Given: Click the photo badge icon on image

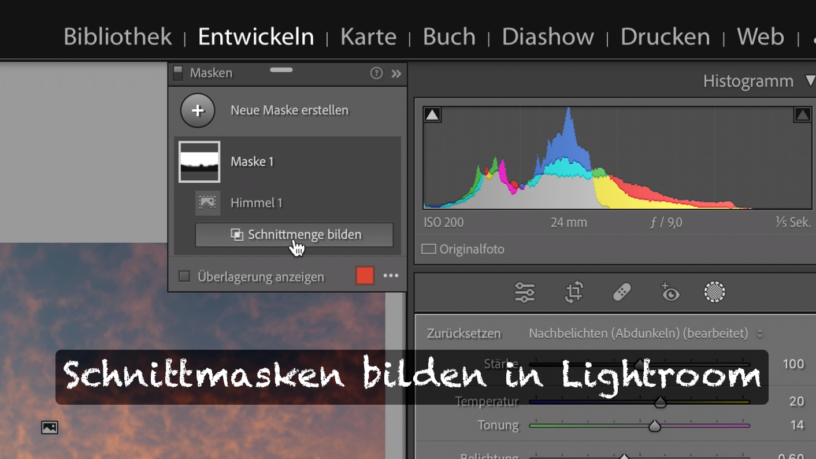Looking at the screenshot, I should coord(49,428).
